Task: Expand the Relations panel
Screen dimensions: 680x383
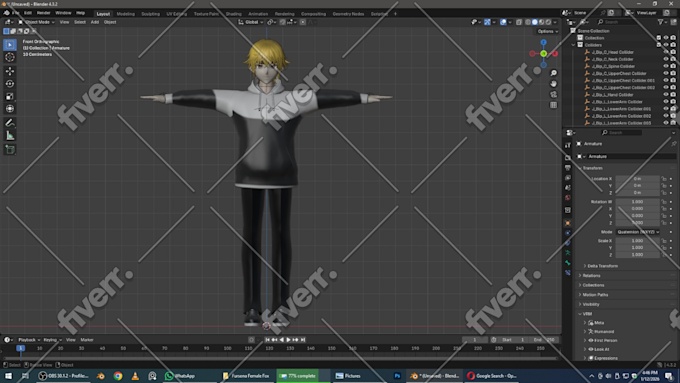Action: (x=591, y=275)
